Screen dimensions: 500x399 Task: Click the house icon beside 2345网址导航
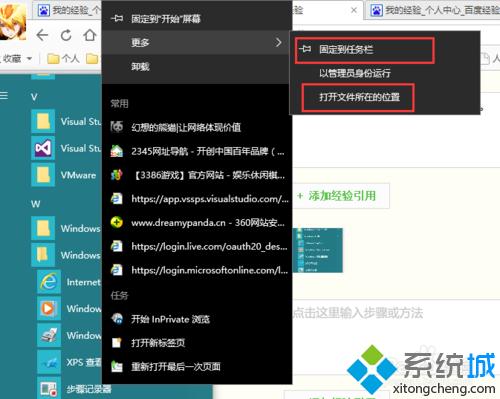[117, 151]
